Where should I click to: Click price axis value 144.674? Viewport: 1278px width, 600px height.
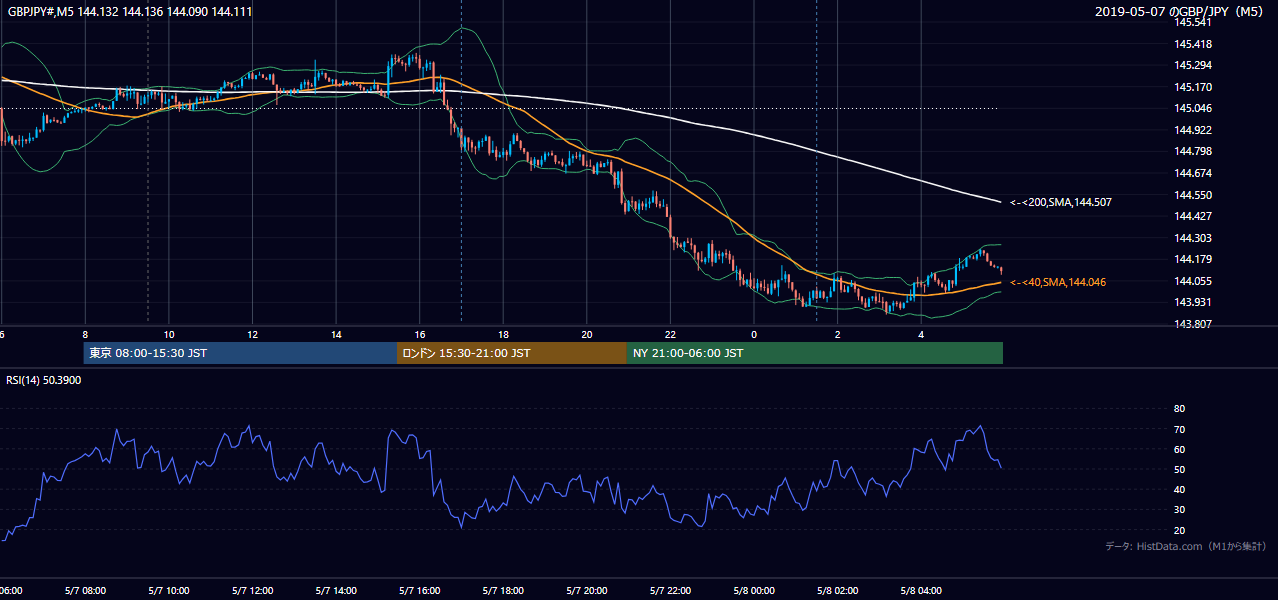tap(1193, 173)
